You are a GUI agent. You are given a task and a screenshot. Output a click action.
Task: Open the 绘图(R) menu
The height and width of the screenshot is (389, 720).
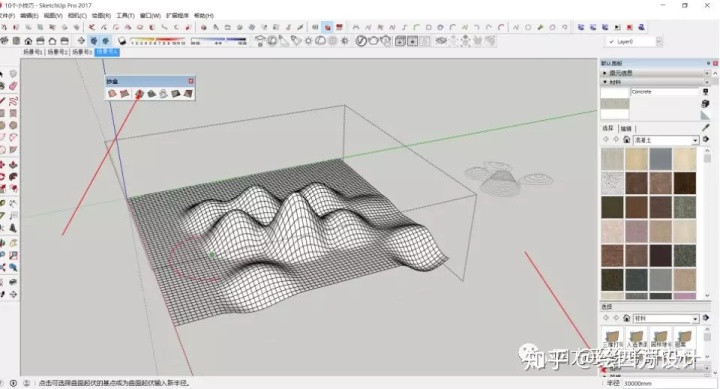(101, 16)
